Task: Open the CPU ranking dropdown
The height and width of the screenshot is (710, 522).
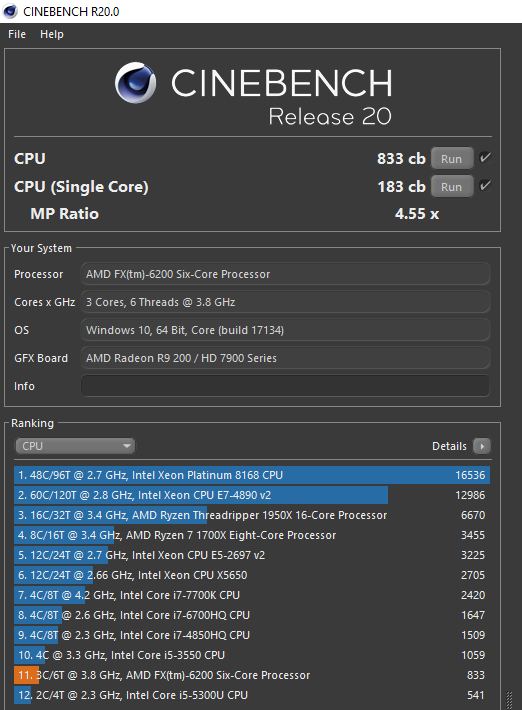Action: tap(75, 446)
